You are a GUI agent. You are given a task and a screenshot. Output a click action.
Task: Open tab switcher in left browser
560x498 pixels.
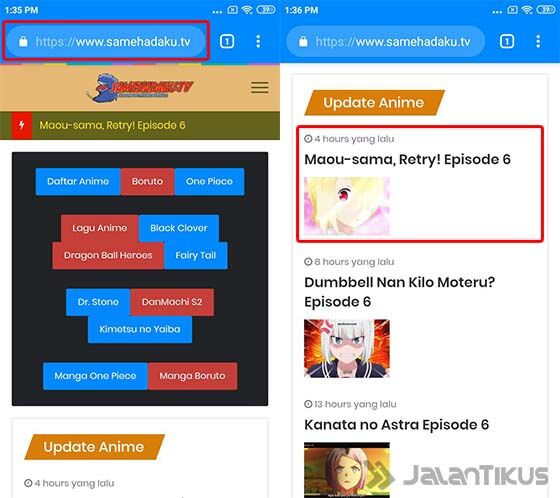pyautogui.click(x=227, y=41)
